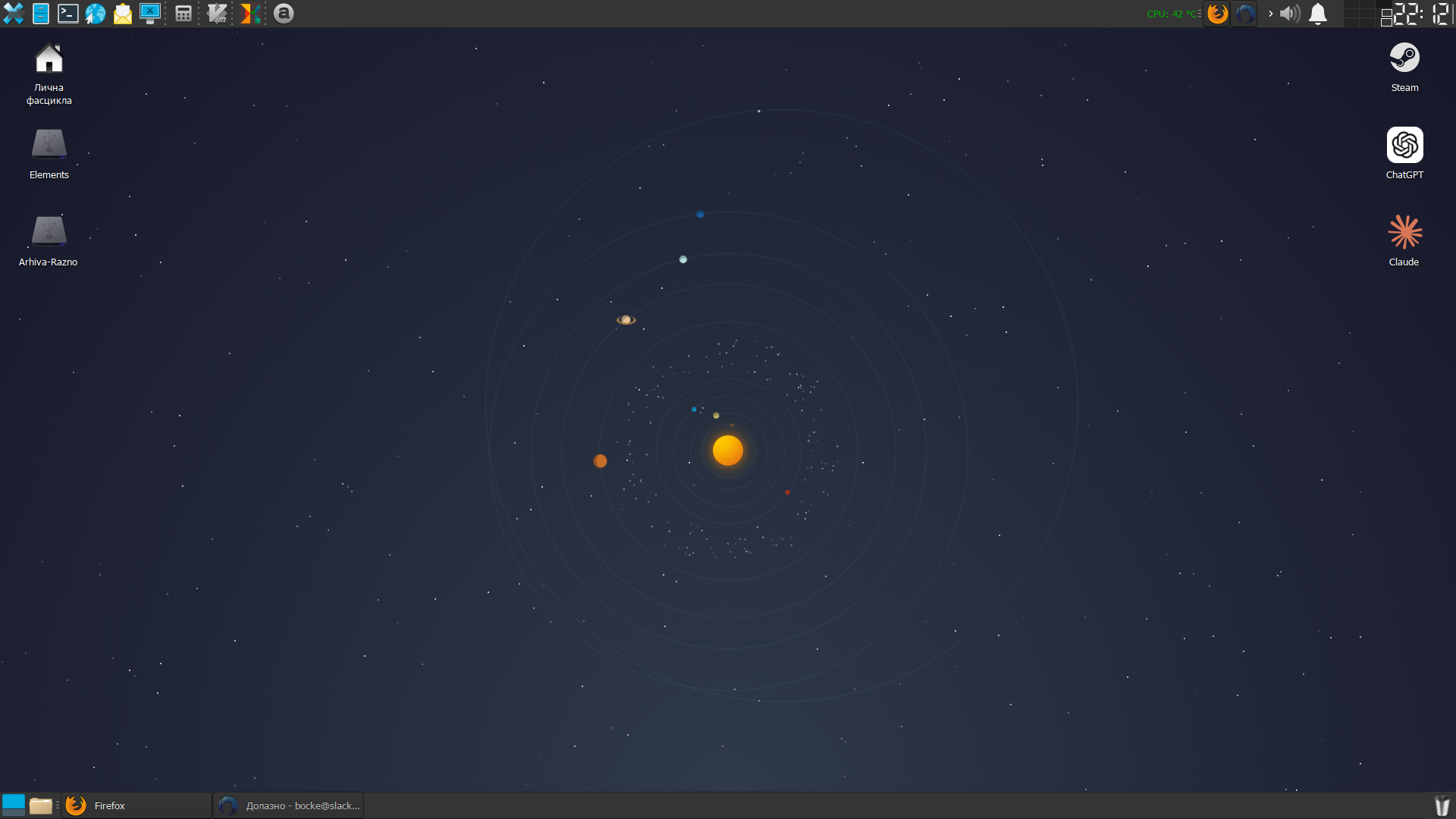This screenshot has height=819, width=1456.
Task: Mute audio via the volume speaker icon
Action: click(1289, 14)
